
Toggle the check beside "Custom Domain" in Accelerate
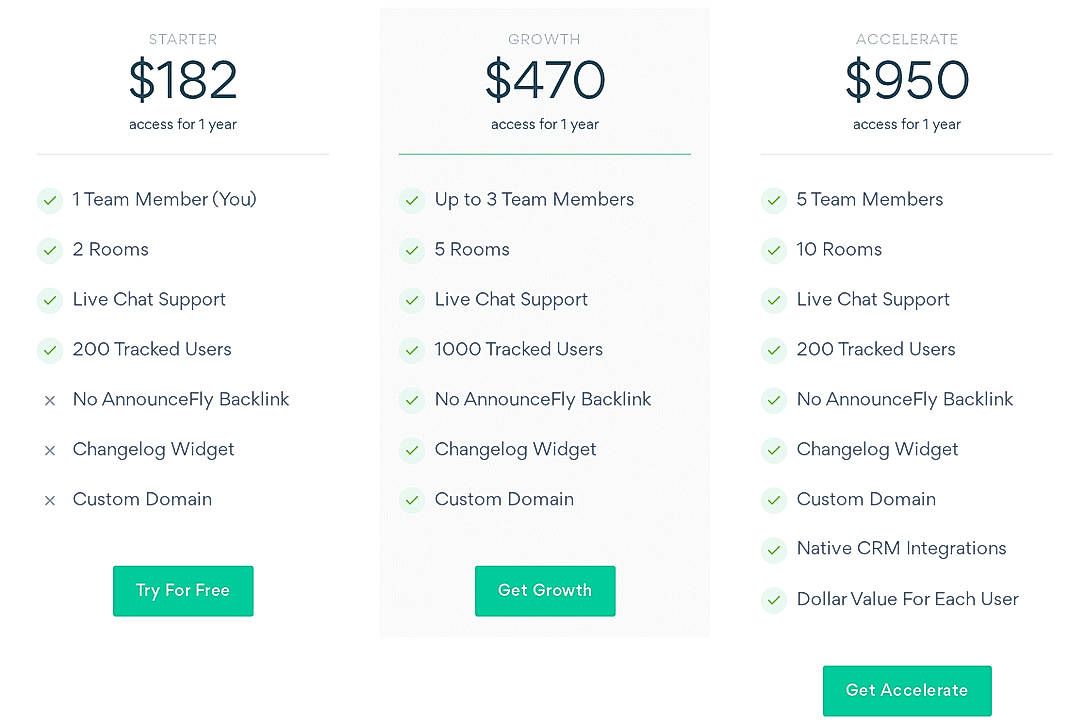[774, 500]
